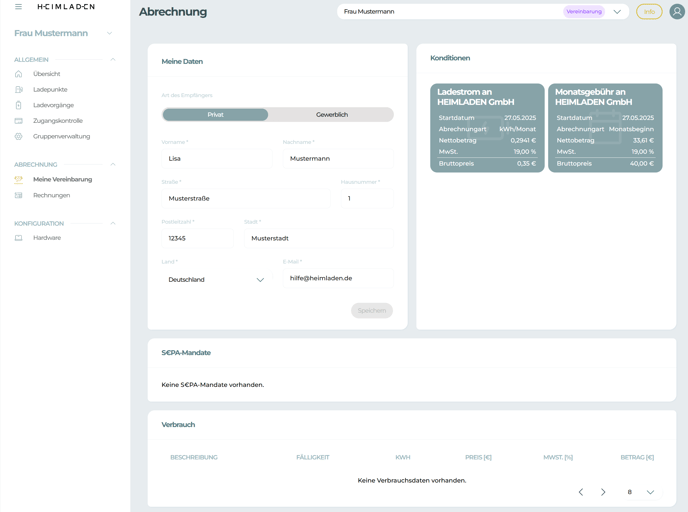Screen dimensions: 688x512
Task: Click the Meine Vereinbarung handshake icon
Action: coord(18,179)
